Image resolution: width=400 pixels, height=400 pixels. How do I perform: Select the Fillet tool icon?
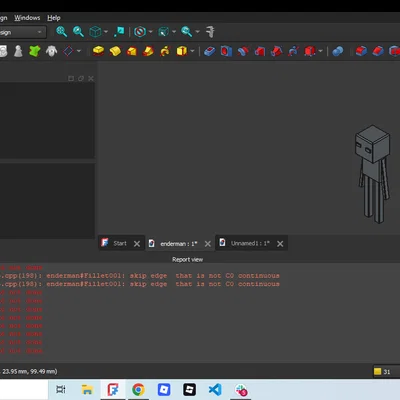coord(361,51)
